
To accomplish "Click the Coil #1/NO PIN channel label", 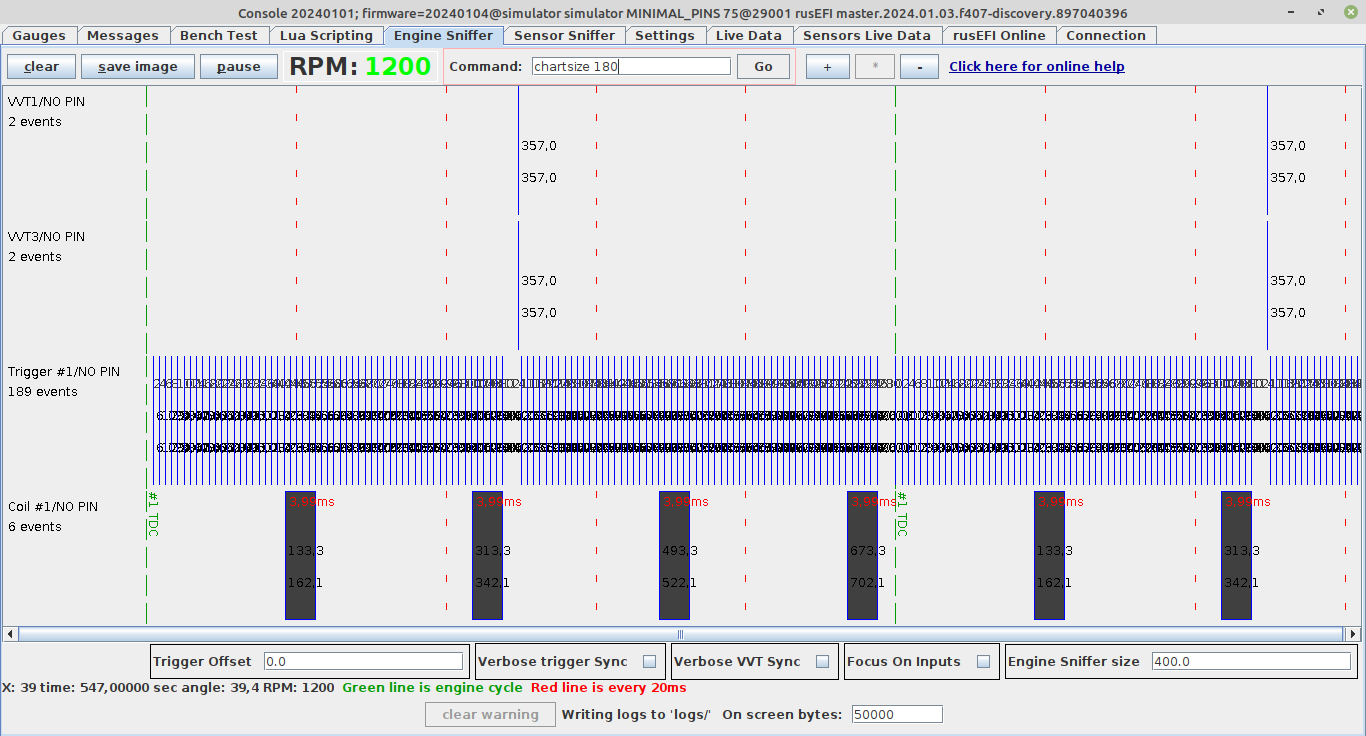I will pos(53,506).
